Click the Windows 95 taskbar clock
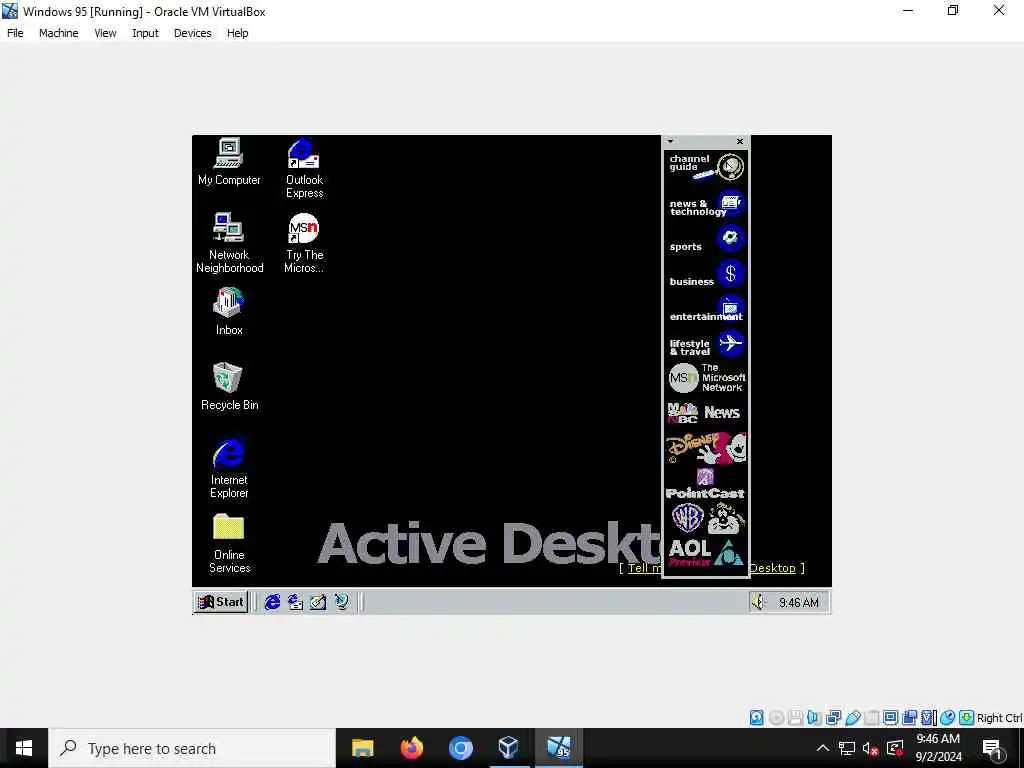 tap(799, 602)
